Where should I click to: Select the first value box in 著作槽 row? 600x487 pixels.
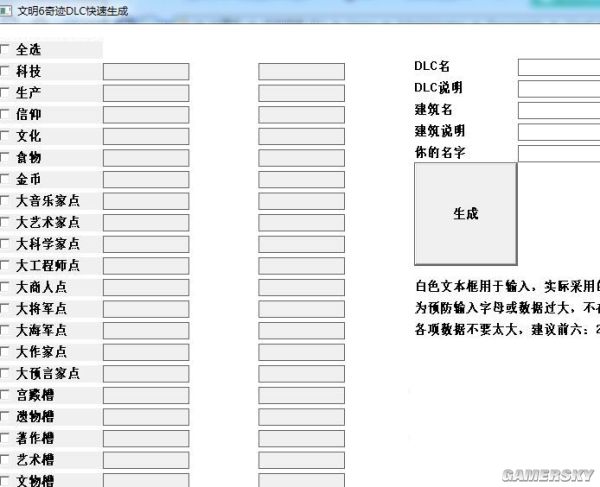pos(146,438)
